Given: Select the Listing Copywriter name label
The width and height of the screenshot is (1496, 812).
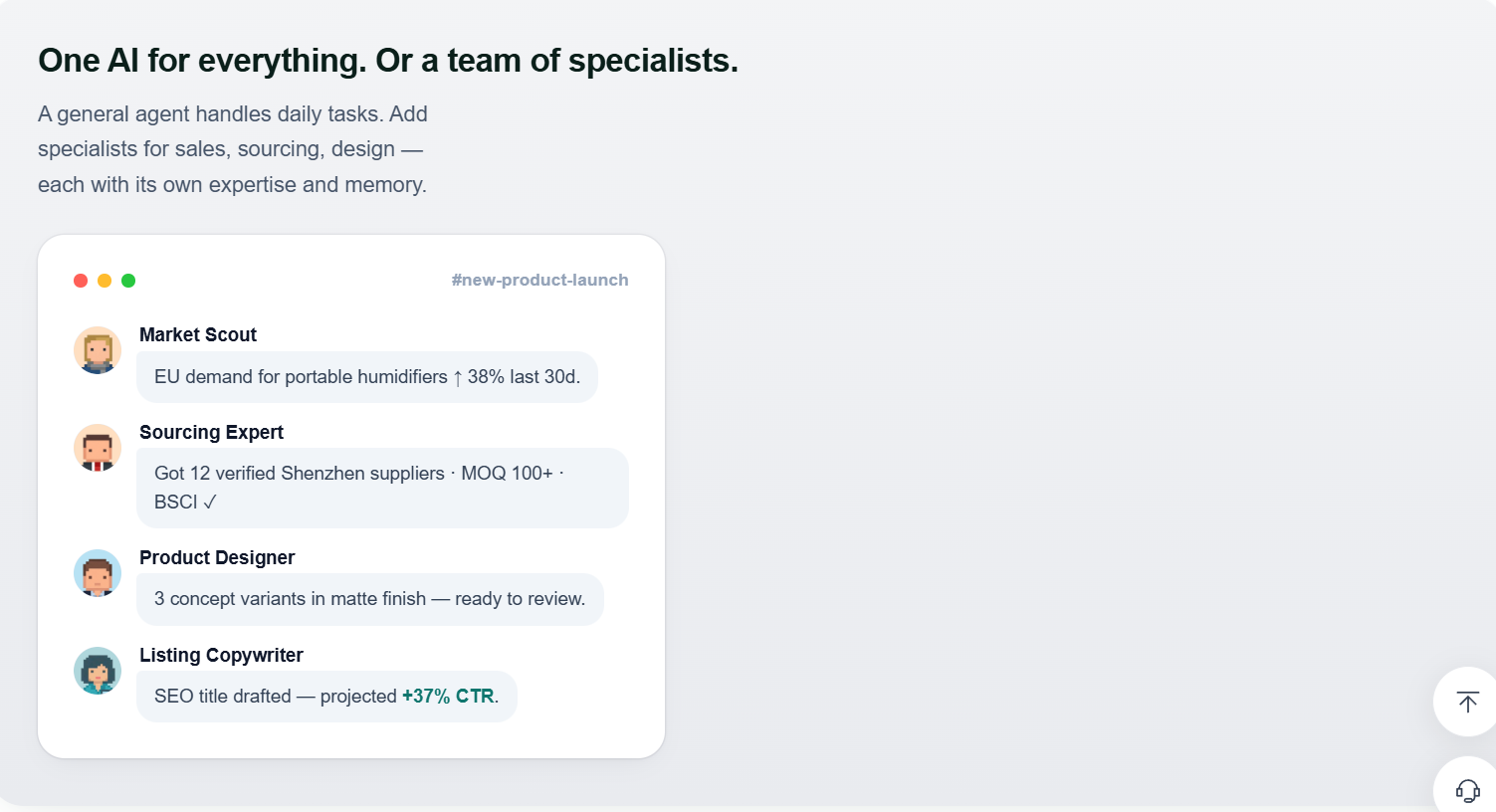Looking at the screenshot, I should click(221, 655).
